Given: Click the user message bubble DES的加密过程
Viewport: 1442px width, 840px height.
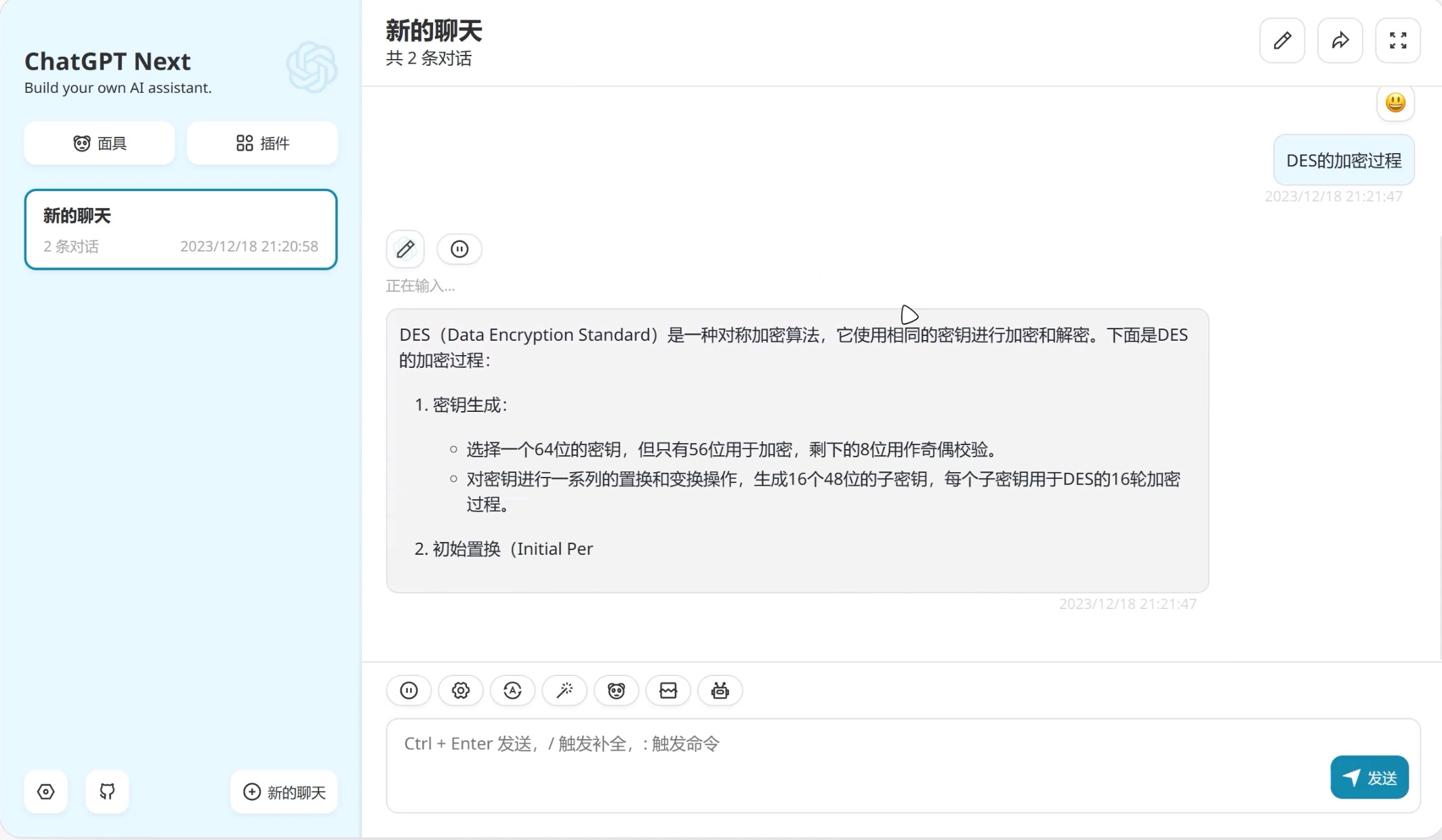Looking at the screenshot, I should point(1344,160).
